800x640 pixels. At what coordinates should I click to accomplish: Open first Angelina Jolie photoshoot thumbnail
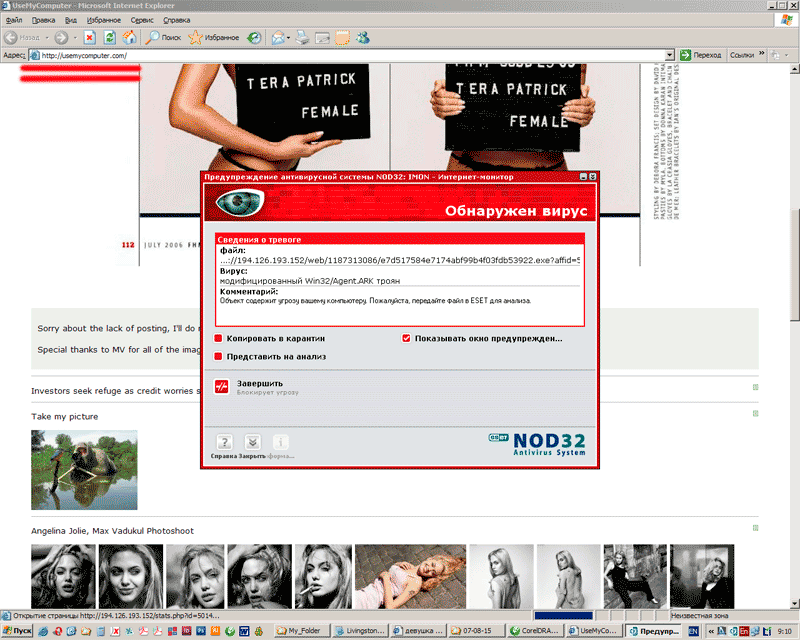[x=63, y=576]
